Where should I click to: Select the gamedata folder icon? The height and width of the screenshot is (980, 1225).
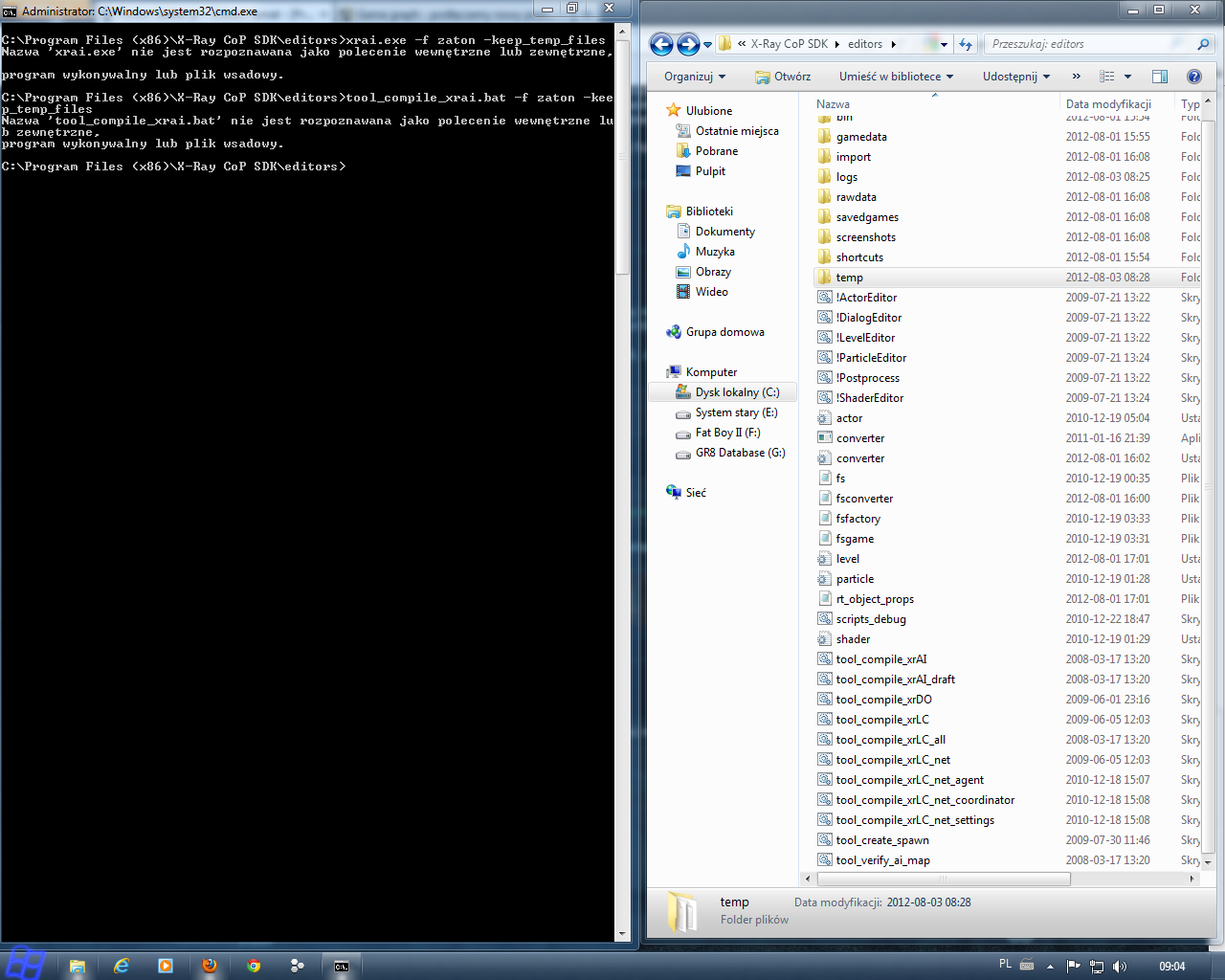825,137
